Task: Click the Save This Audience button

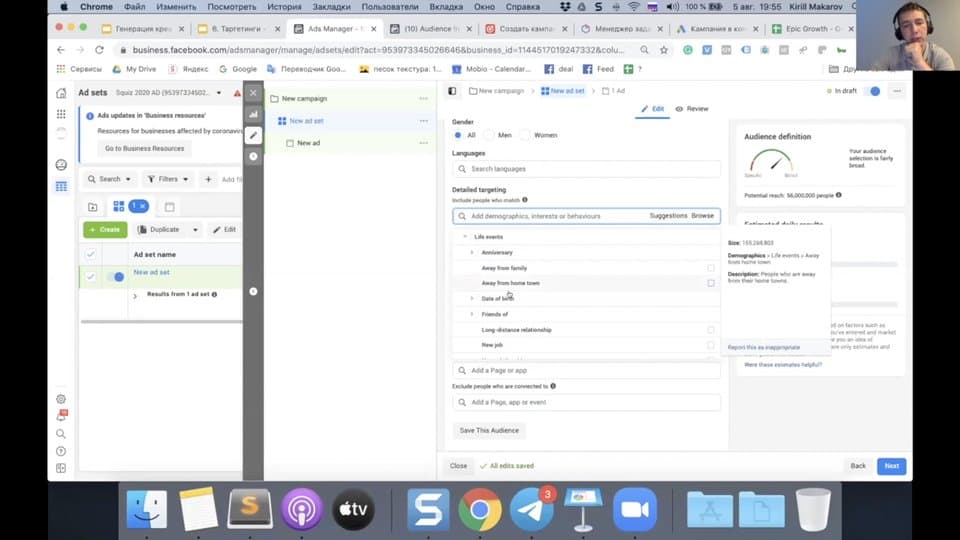Action: 489,430
